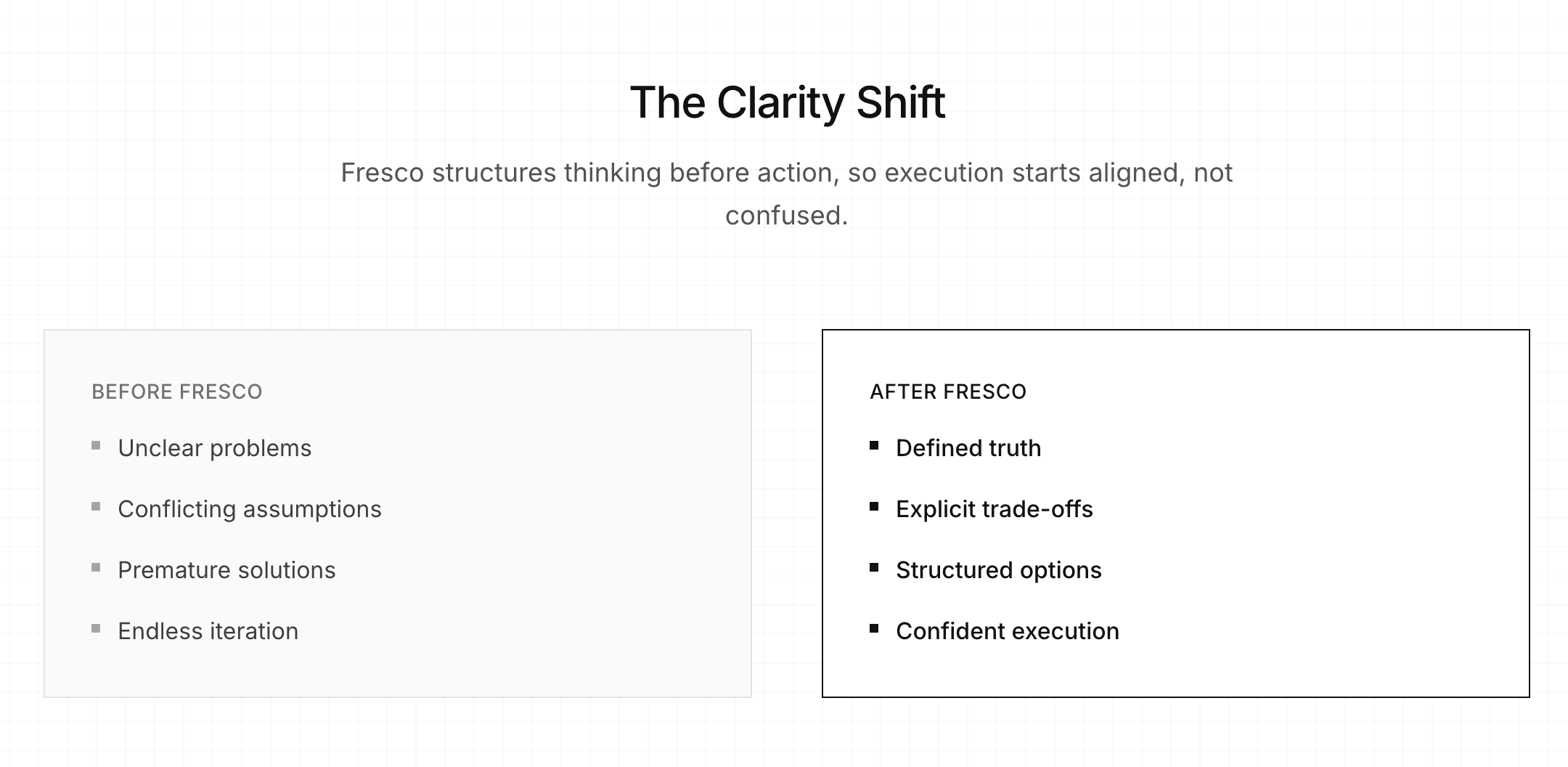Click the bullet beside Conflicting assumptions
This screenshot has width=1568, height=767.
tap(96, 507)
